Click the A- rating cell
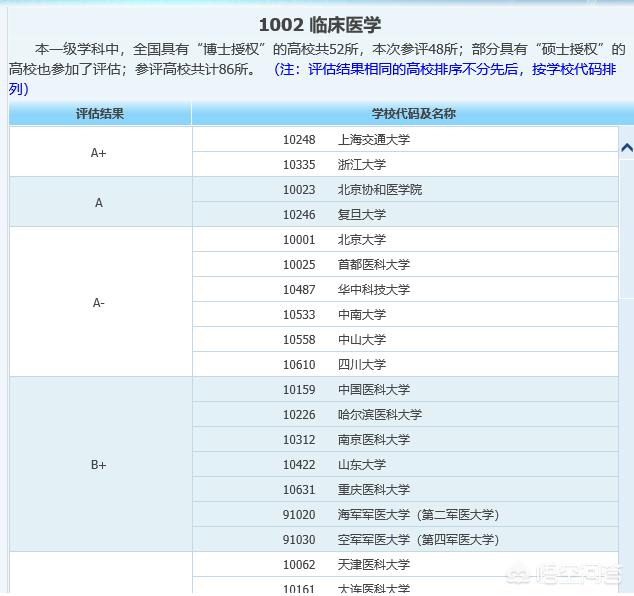 100,302
